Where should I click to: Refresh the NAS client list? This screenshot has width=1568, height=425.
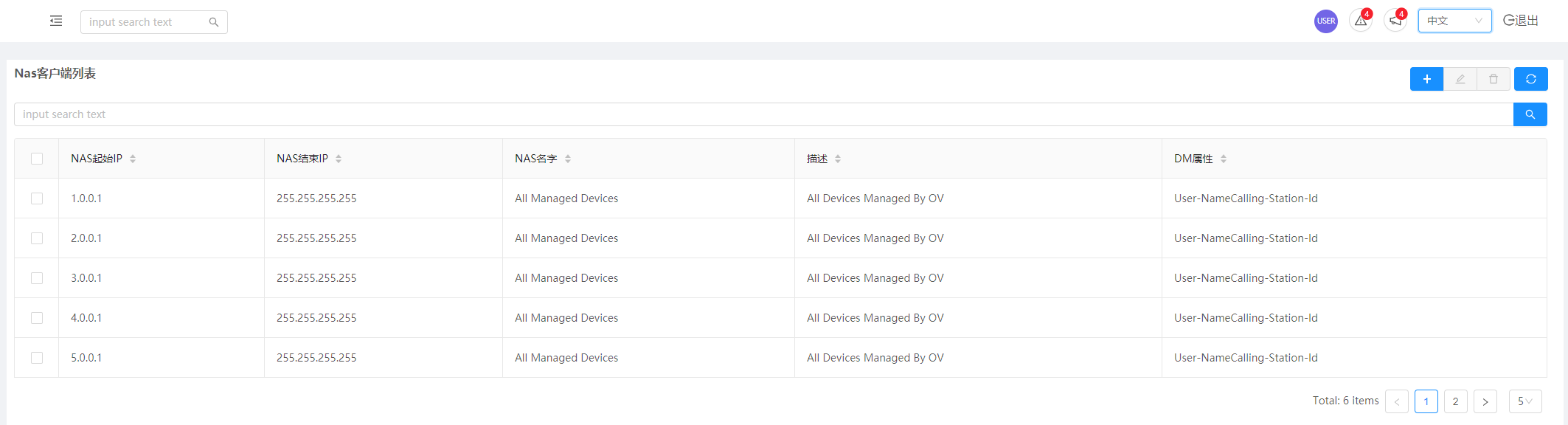click(1531, 79)
